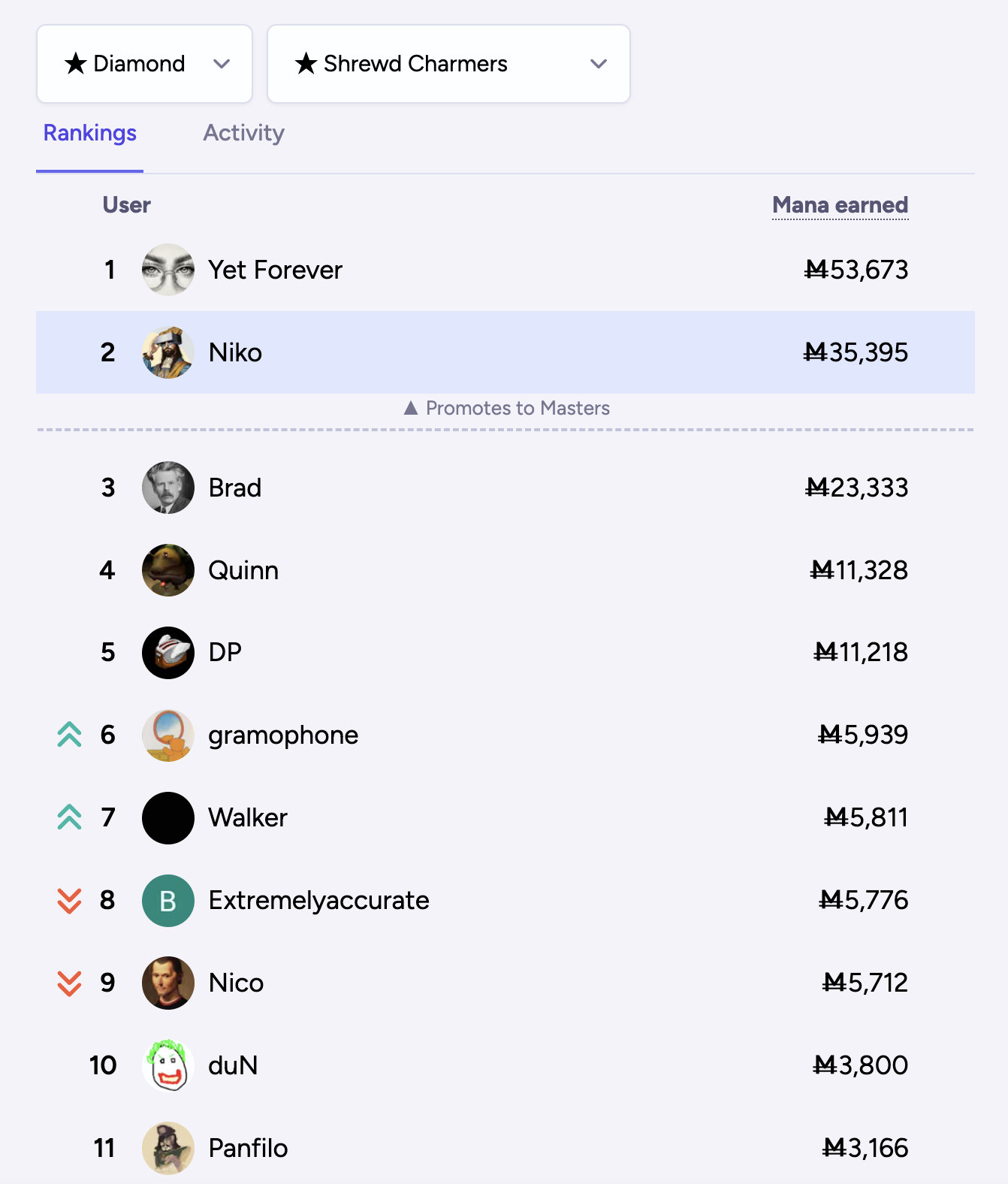
Task: Click Extremelyaccurate's green B avatar
Action: tap(168, 900)
